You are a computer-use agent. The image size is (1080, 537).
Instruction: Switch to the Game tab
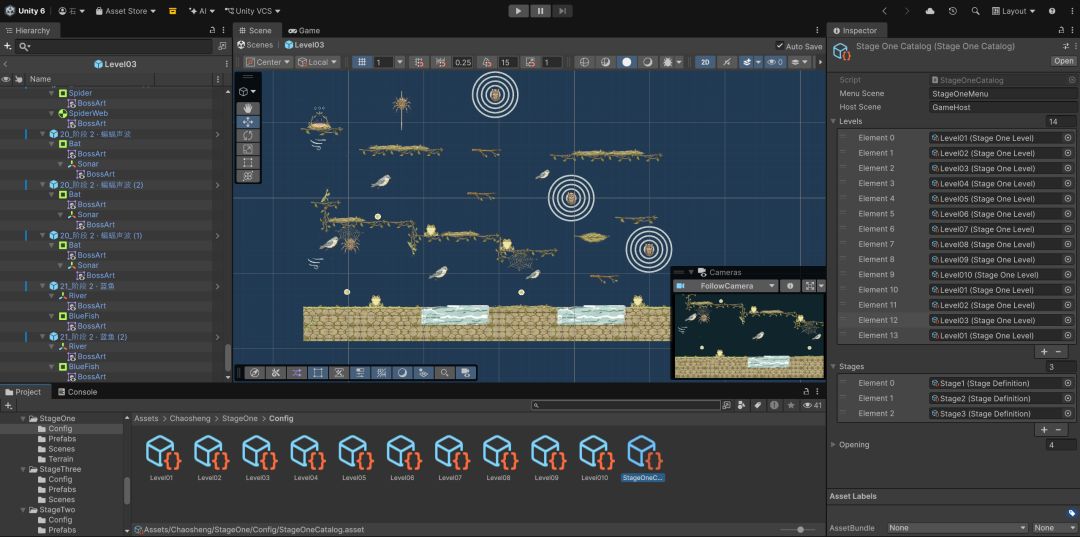point(304,30)
